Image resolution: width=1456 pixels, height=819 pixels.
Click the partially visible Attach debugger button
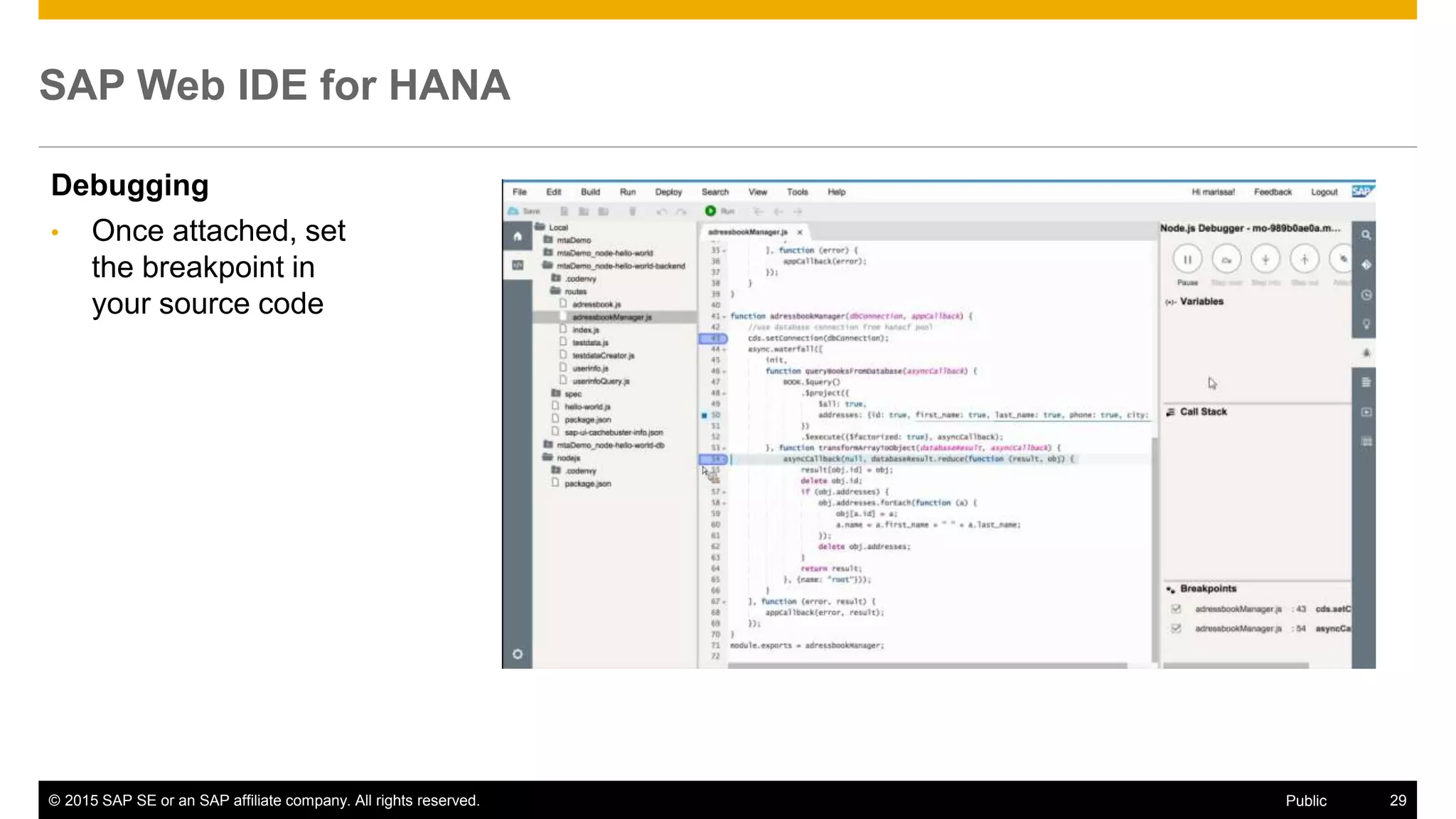coord(1340,259)
